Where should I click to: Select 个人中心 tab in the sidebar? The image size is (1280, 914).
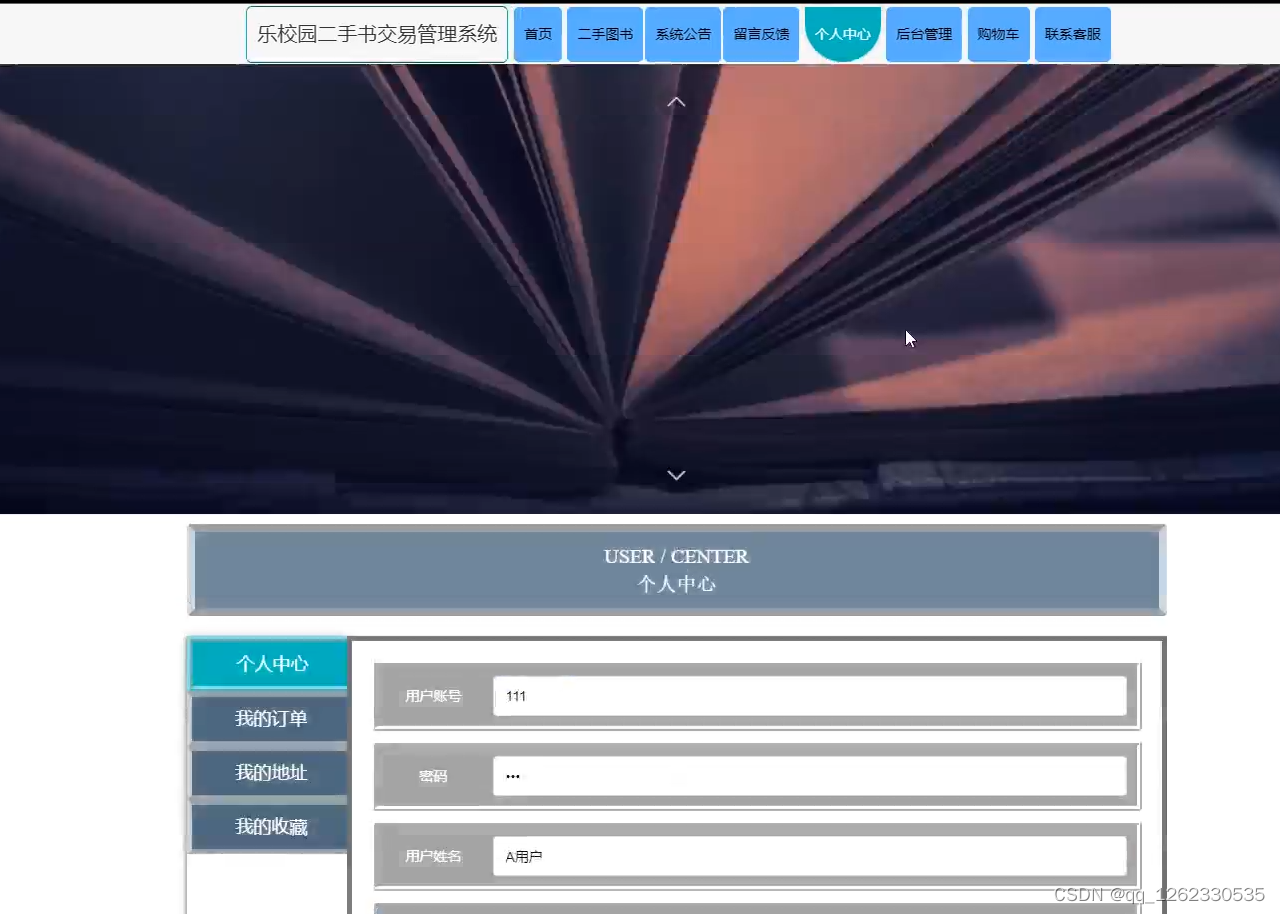(270, 664)
